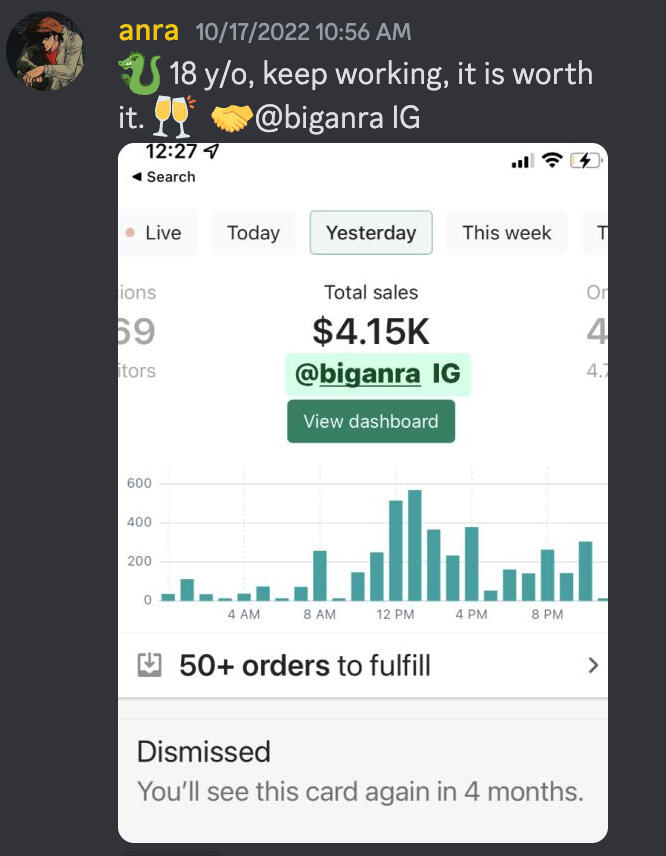Select the Today tab

(253, 233)
